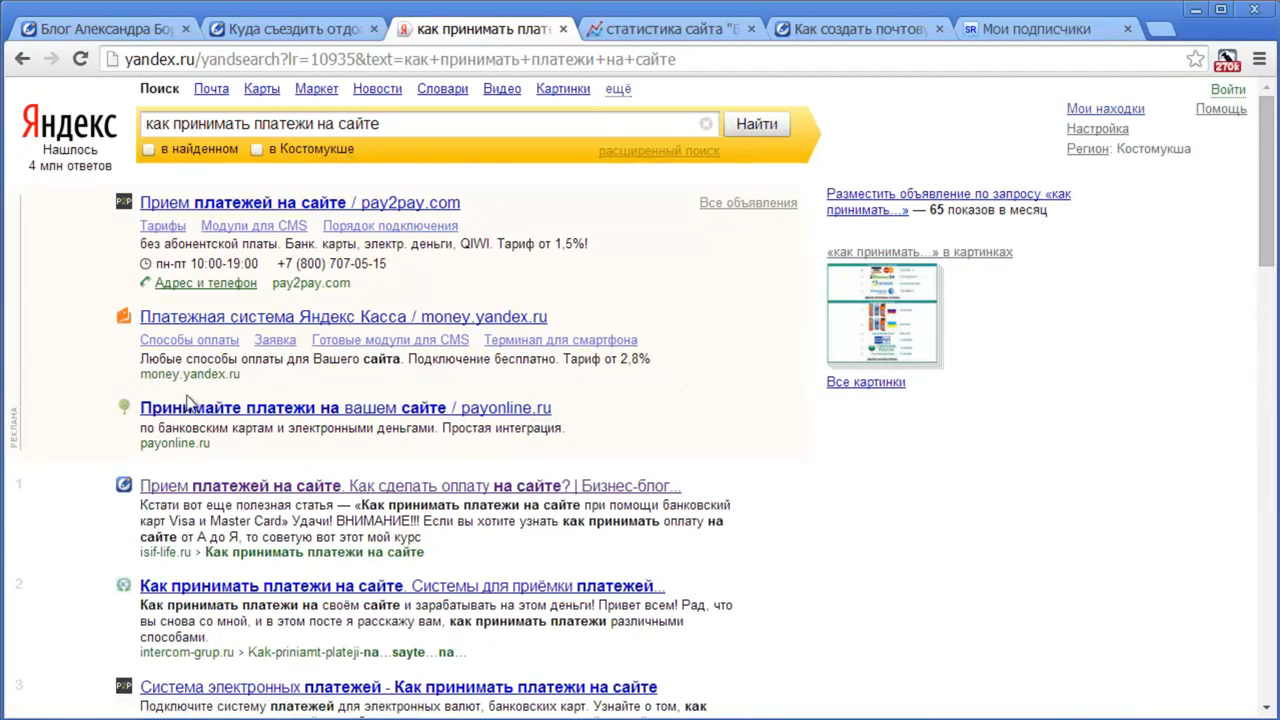This screenshot has height=720, width=1280.
Task: Switch to the 'Блог Александра' tab
Action: (x=106, y=29)
